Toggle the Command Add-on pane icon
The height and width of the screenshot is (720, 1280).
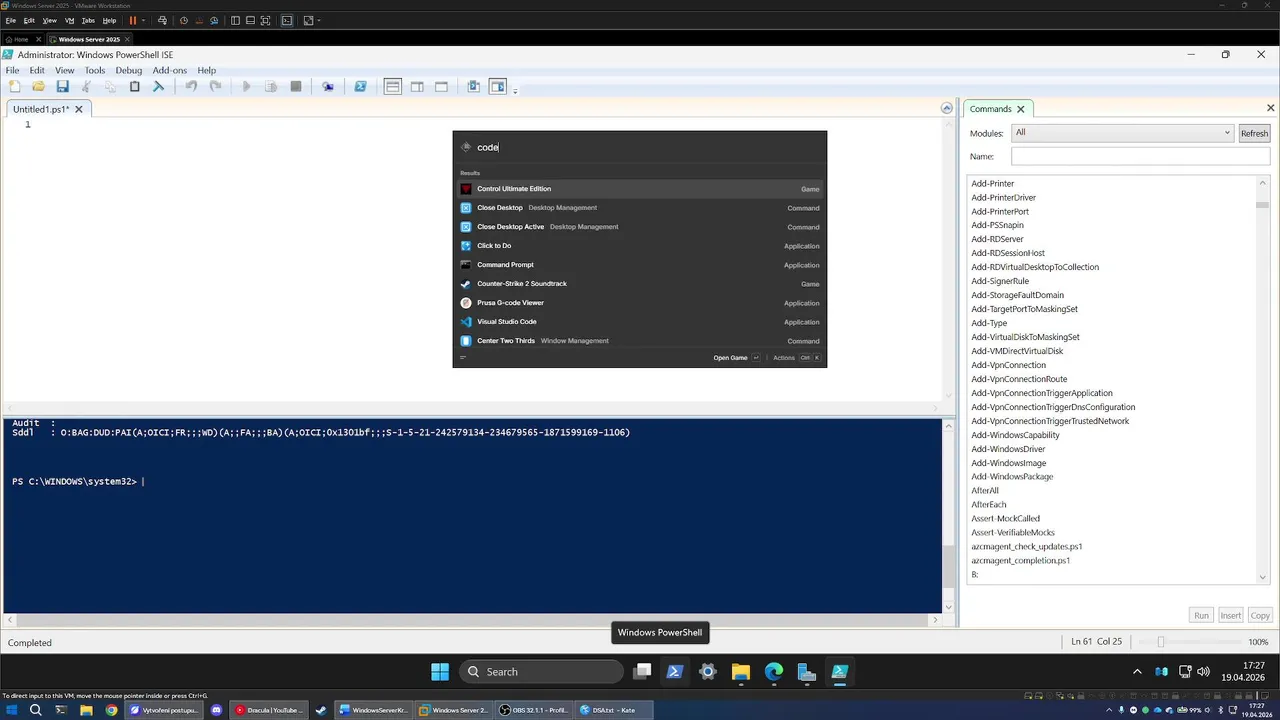pyautogui.click(x=498, y=87)
